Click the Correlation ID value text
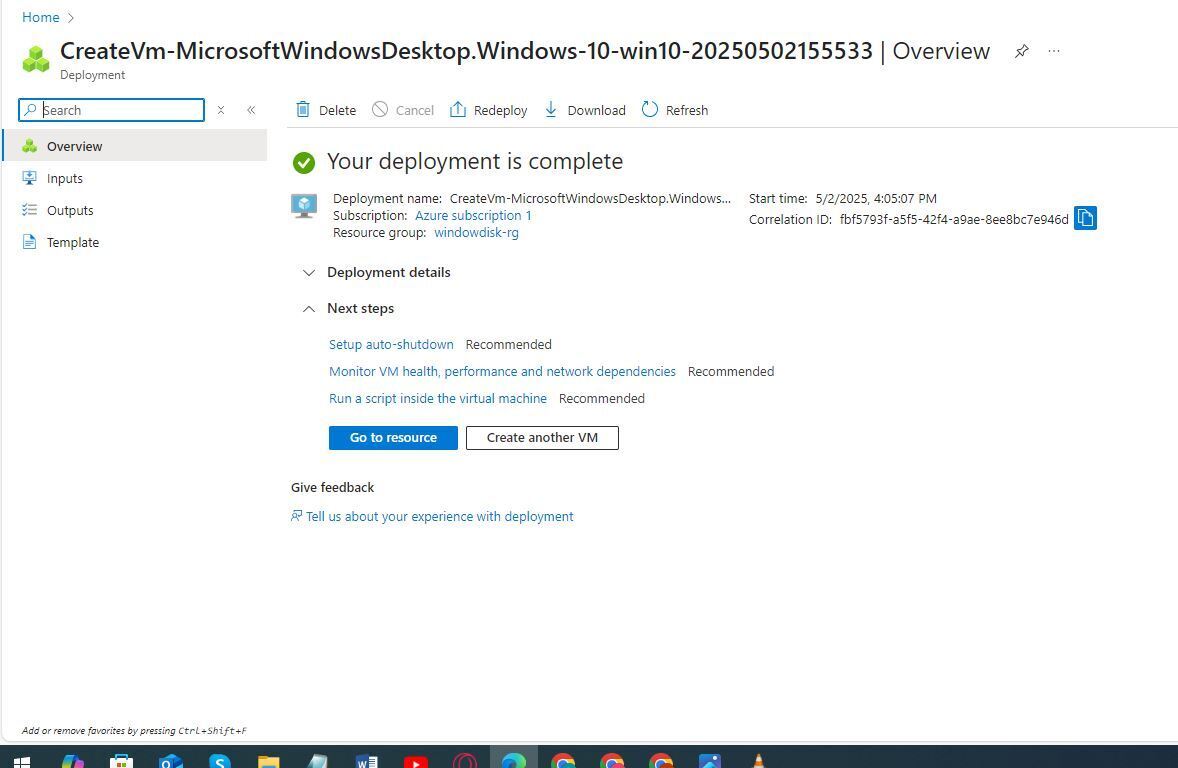The width and height of the screenshot is (1178, 768). click(x=954, y=219)
